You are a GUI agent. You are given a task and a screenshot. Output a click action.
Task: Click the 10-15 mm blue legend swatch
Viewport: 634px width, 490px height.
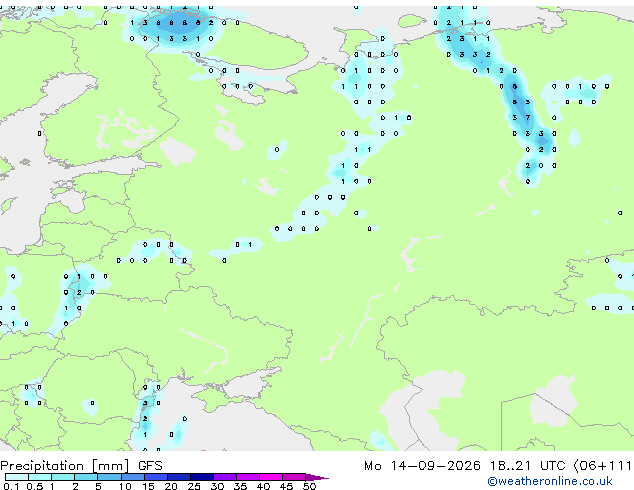pyautogui.click(x=133, y=477)
